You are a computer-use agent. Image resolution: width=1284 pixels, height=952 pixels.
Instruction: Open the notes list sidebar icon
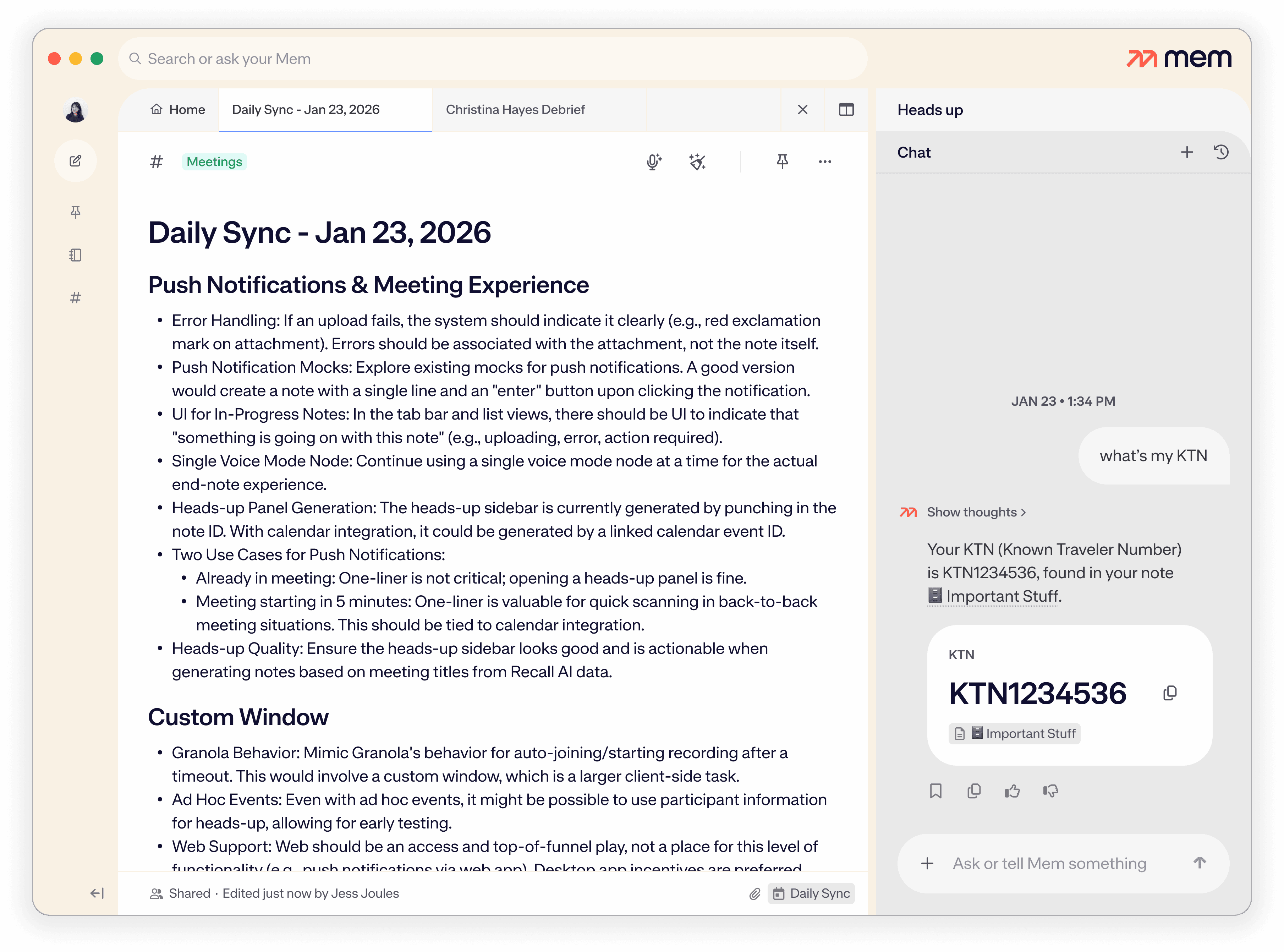[x=76, y=255]
